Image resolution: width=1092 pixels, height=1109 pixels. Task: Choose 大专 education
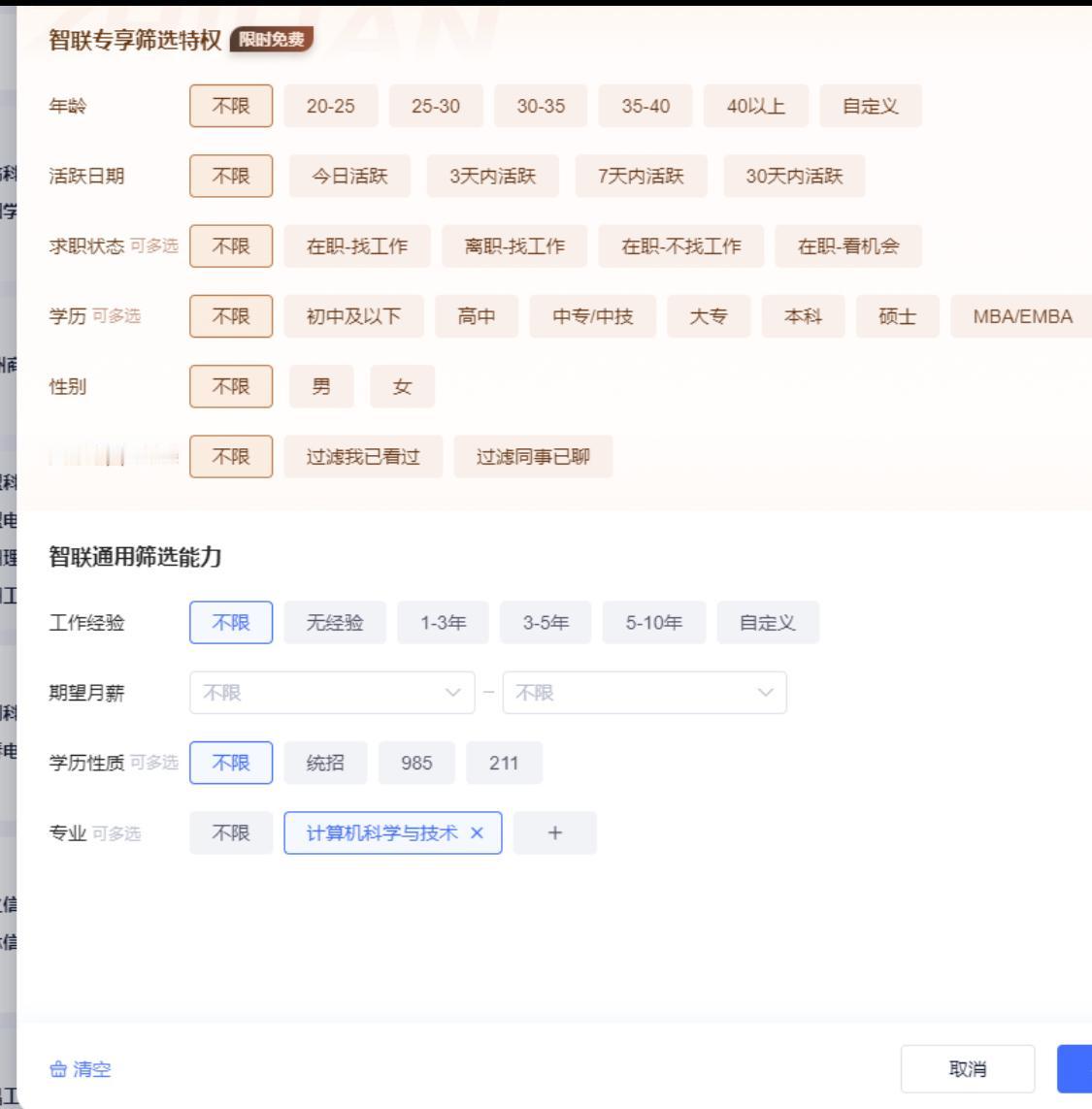pos(709,316)
